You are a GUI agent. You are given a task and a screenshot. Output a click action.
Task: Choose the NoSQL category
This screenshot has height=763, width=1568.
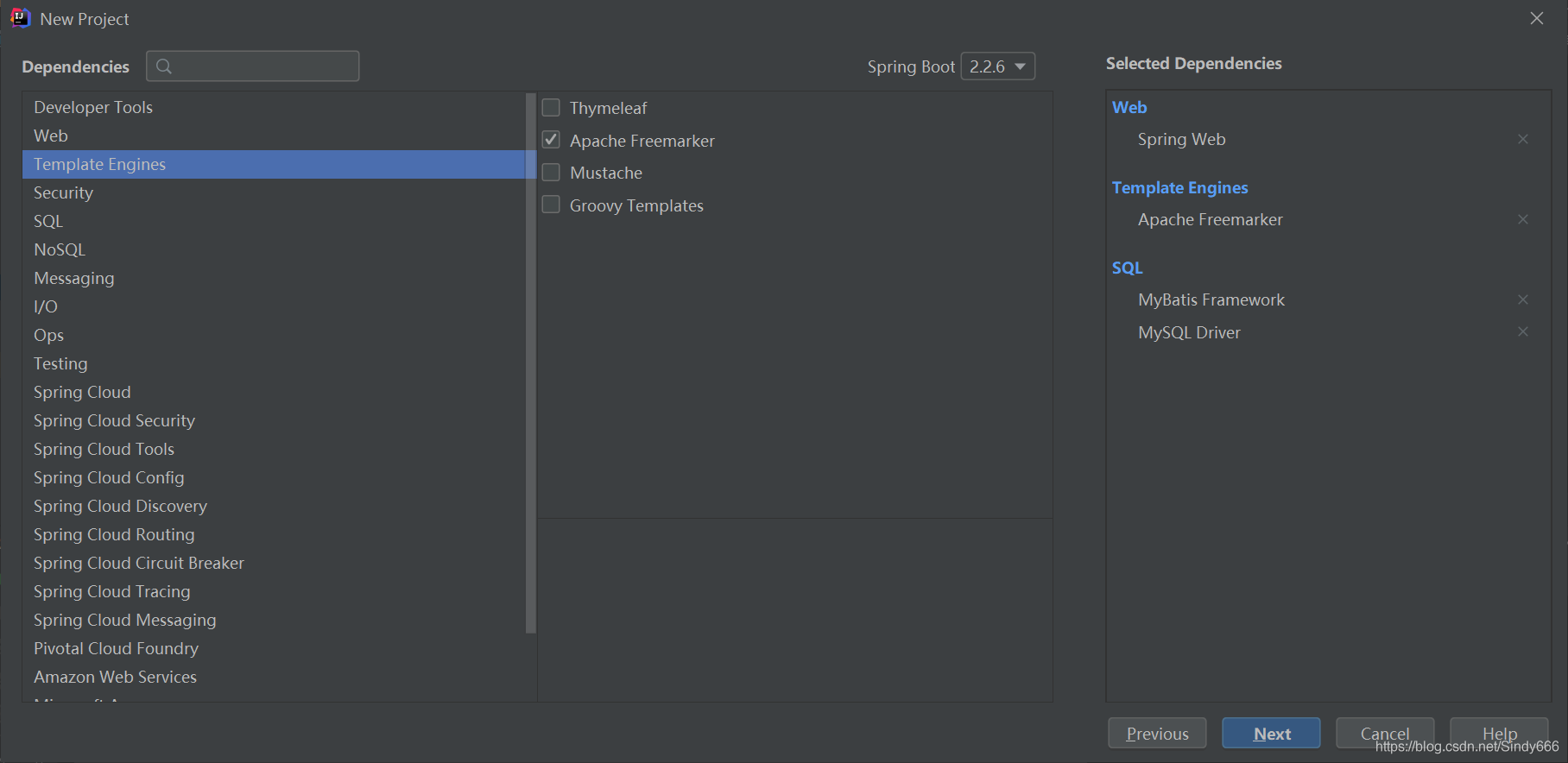pos(274,249)
